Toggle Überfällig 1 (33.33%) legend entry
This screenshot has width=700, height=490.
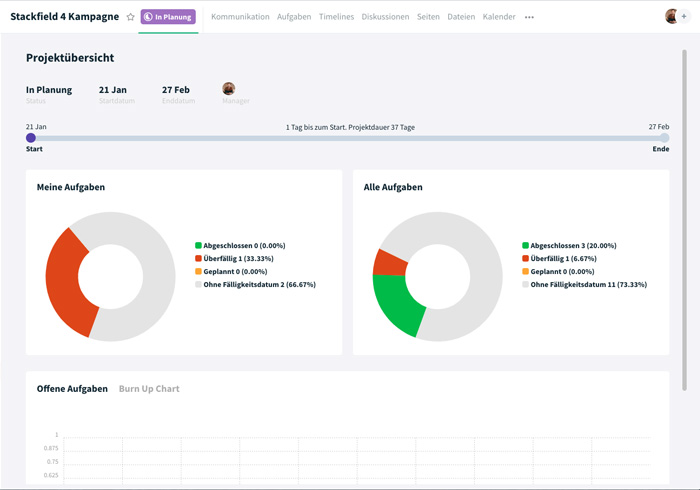234,258
